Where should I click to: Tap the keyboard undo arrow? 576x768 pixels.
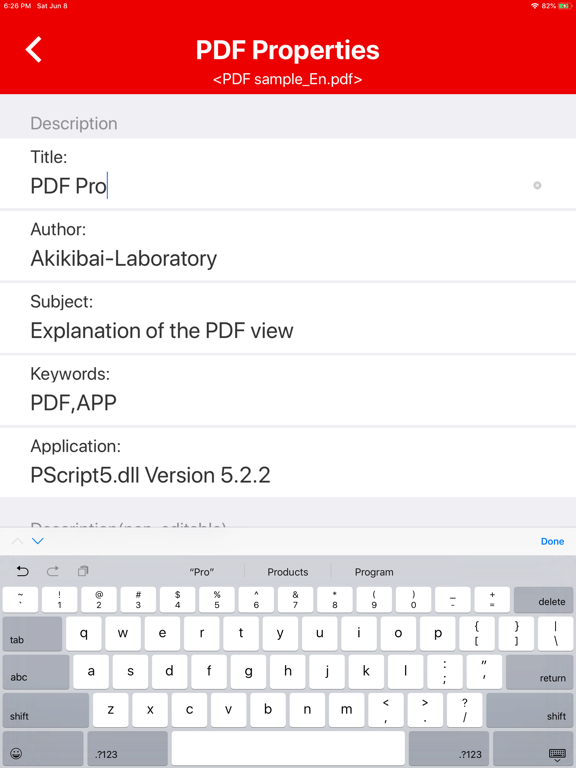(x=23, y=571)
